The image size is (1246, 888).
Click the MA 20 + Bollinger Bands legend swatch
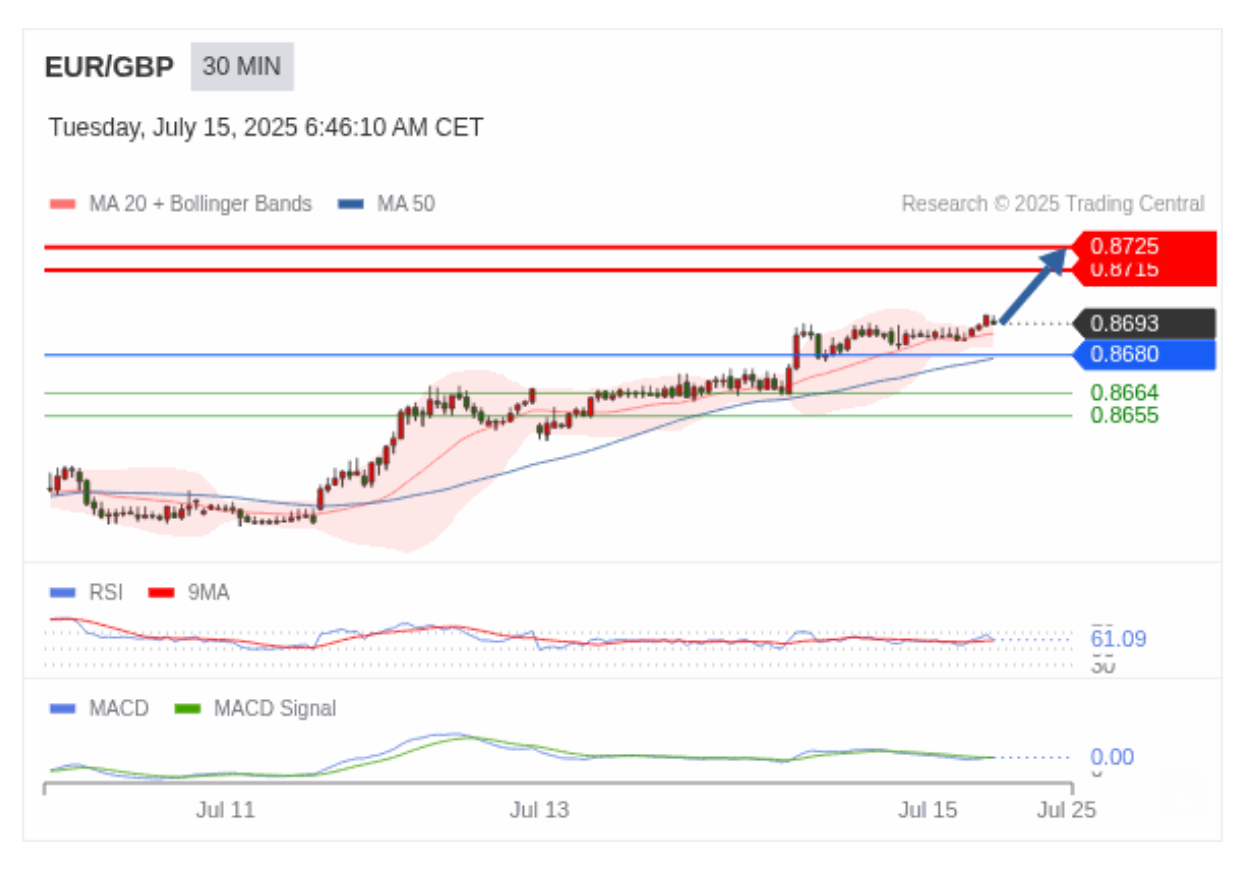click(x=62, y=204)
